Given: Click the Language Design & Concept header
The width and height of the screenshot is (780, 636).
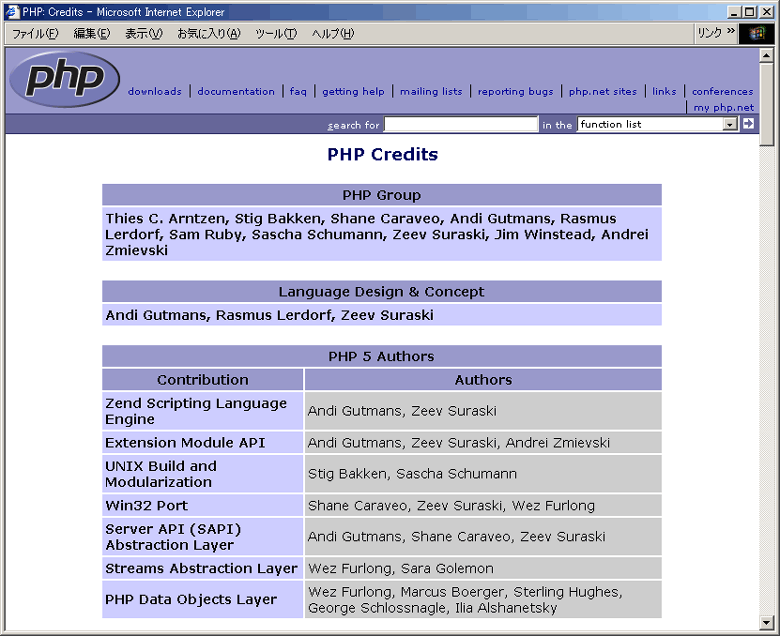Looking at the screenshot, I should 382,291.
